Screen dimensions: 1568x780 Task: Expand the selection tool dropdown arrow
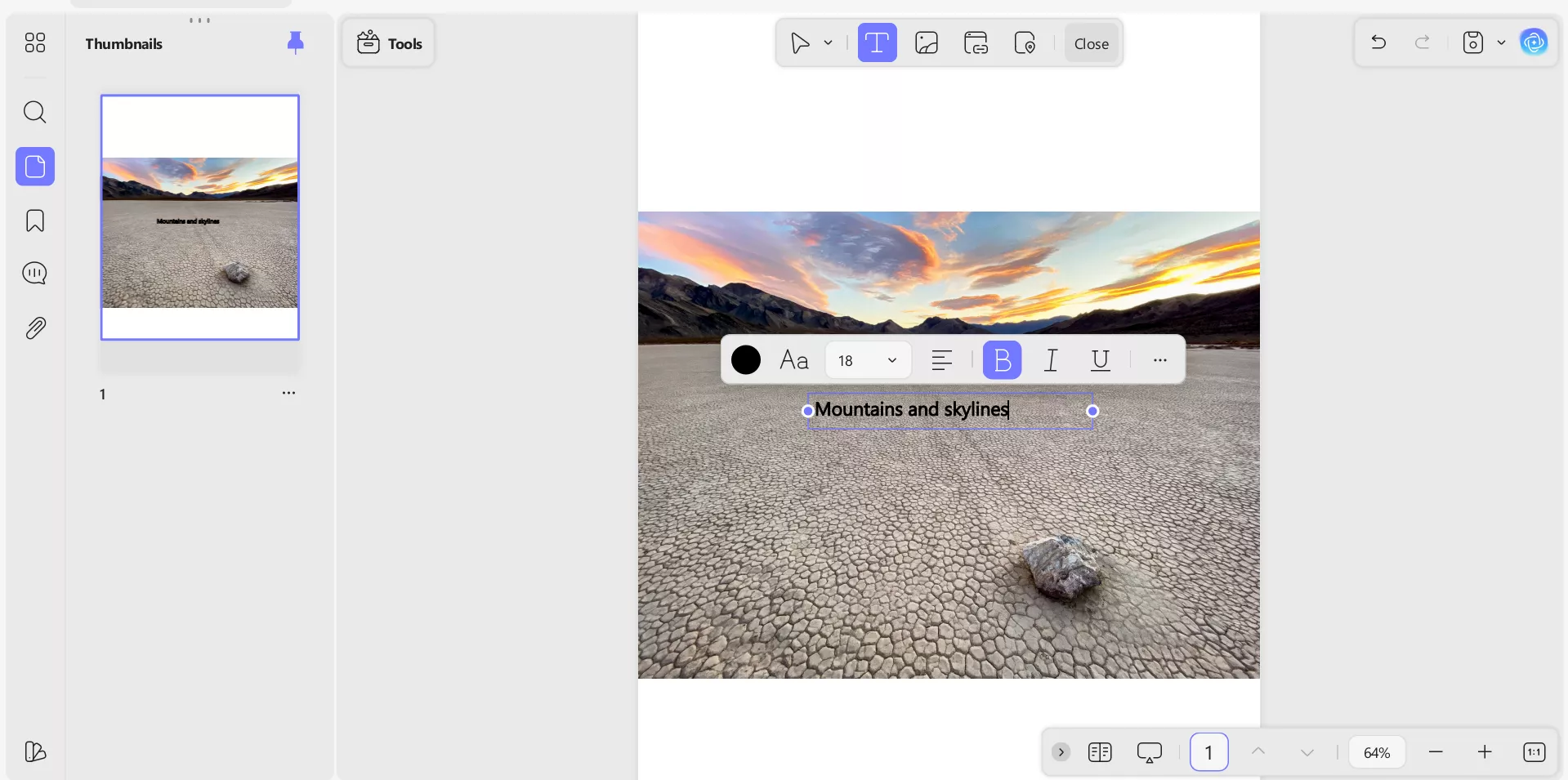coord(828,43)
